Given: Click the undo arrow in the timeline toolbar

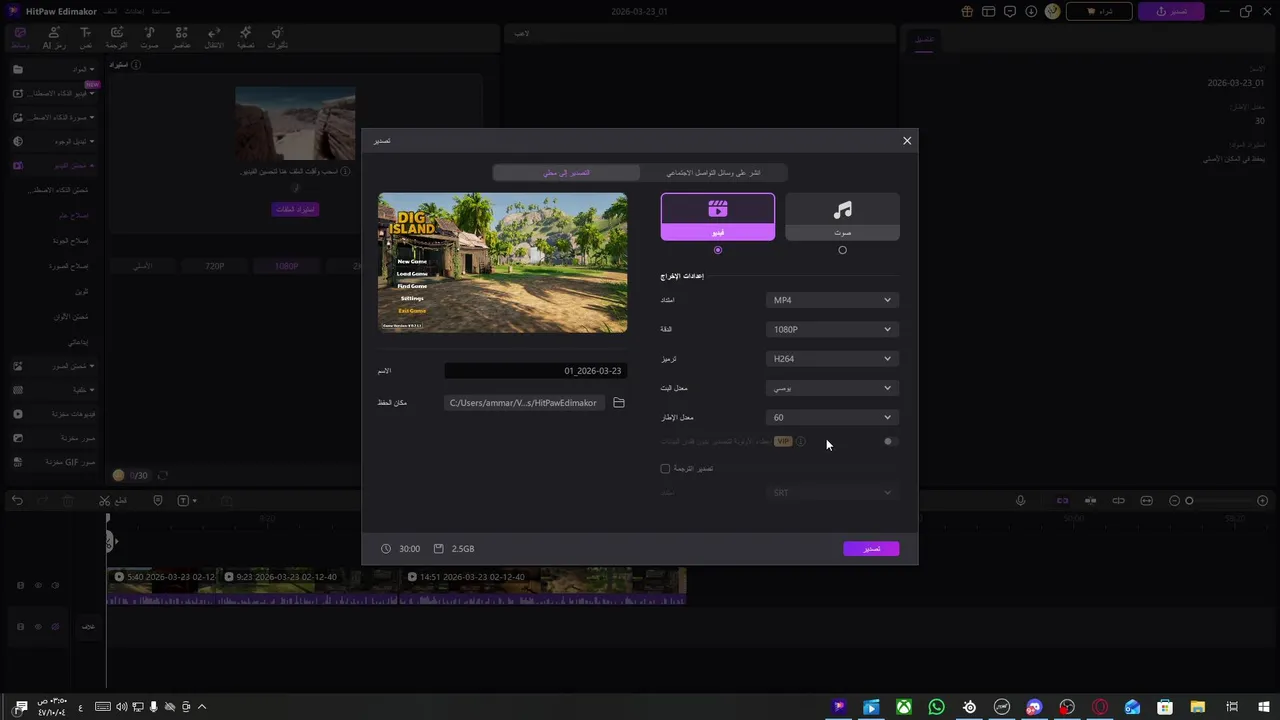Looking at the screenshot, I should pos(17,500).
